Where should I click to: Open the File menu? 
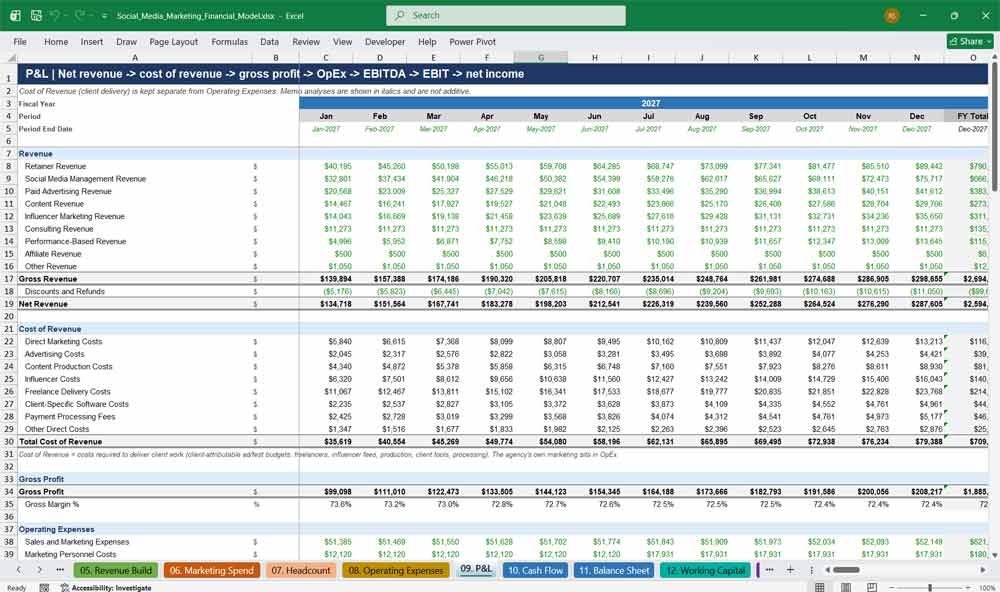pyautogui.click(x=20, y=41)
